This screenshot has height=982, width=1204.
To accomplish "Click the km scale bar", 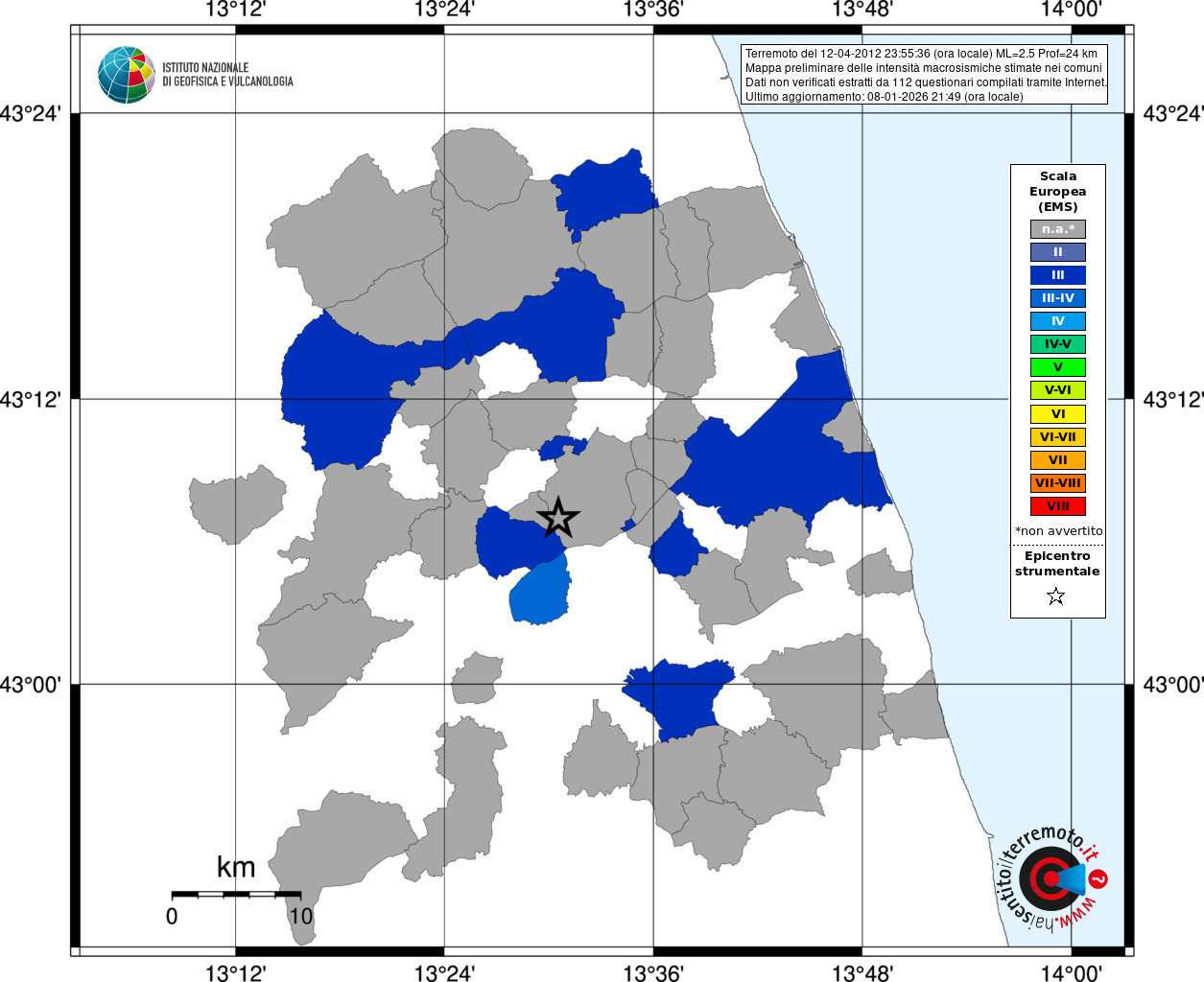I will (236, 895).
